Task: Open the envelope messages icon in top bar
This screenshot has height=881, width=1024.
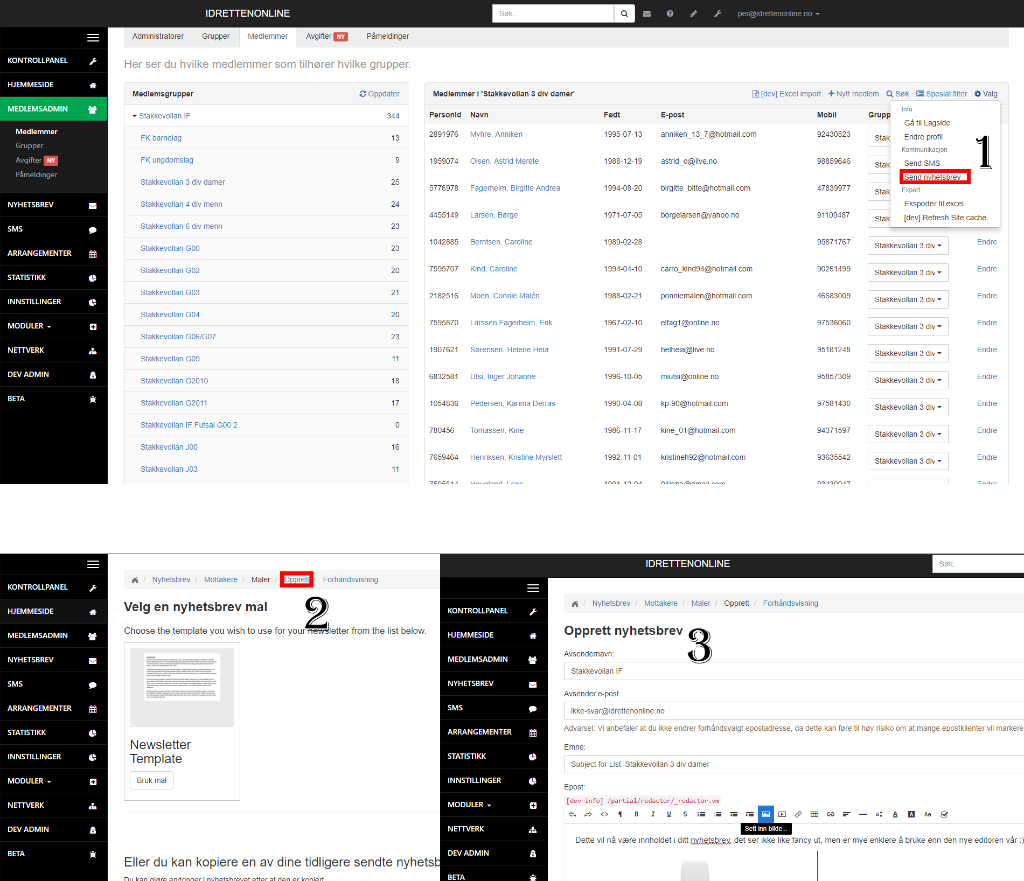Action: click(x=647, y=14)
